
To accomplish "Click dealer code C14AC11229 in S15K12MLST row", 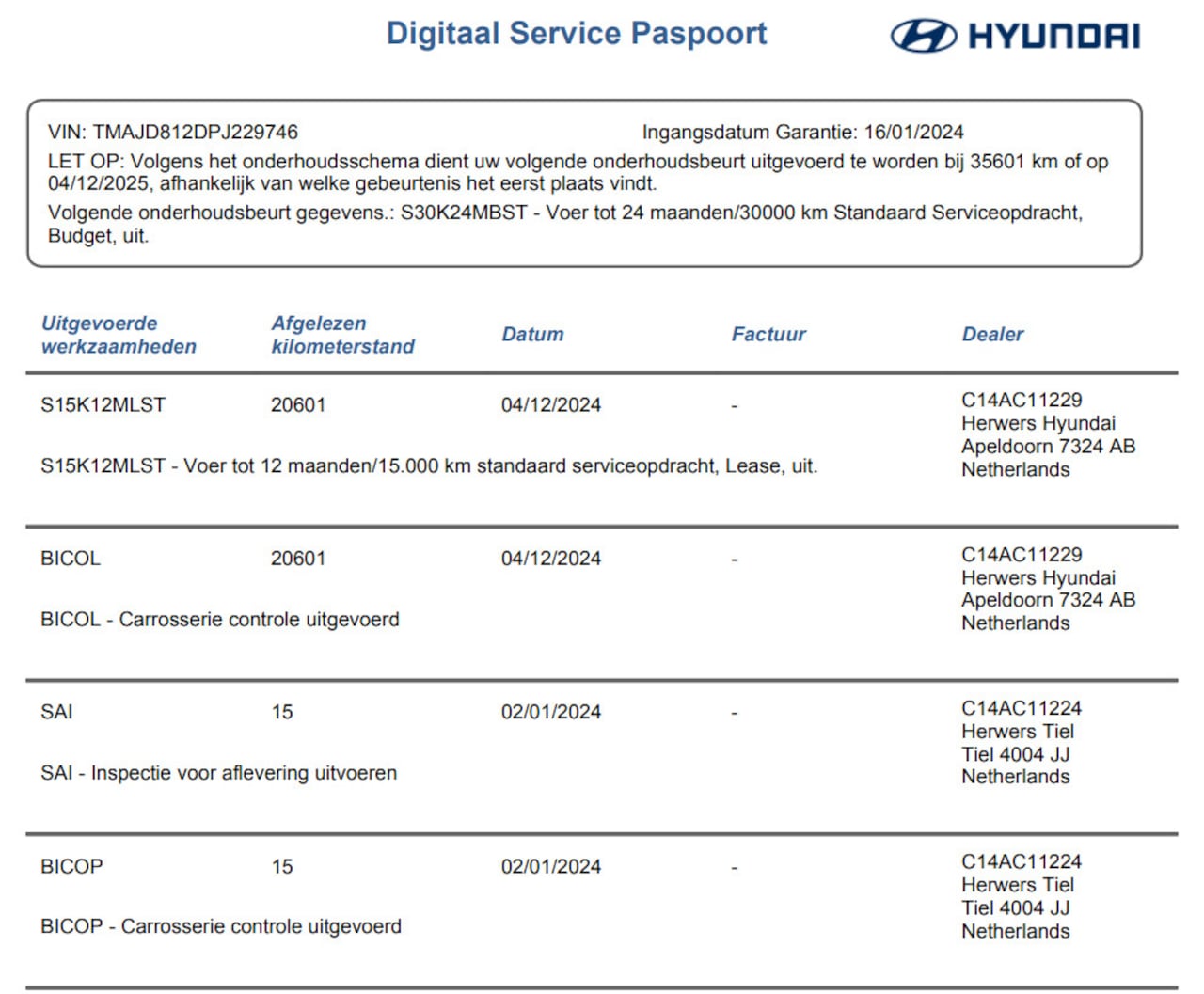I will (x=1021, y=401).
